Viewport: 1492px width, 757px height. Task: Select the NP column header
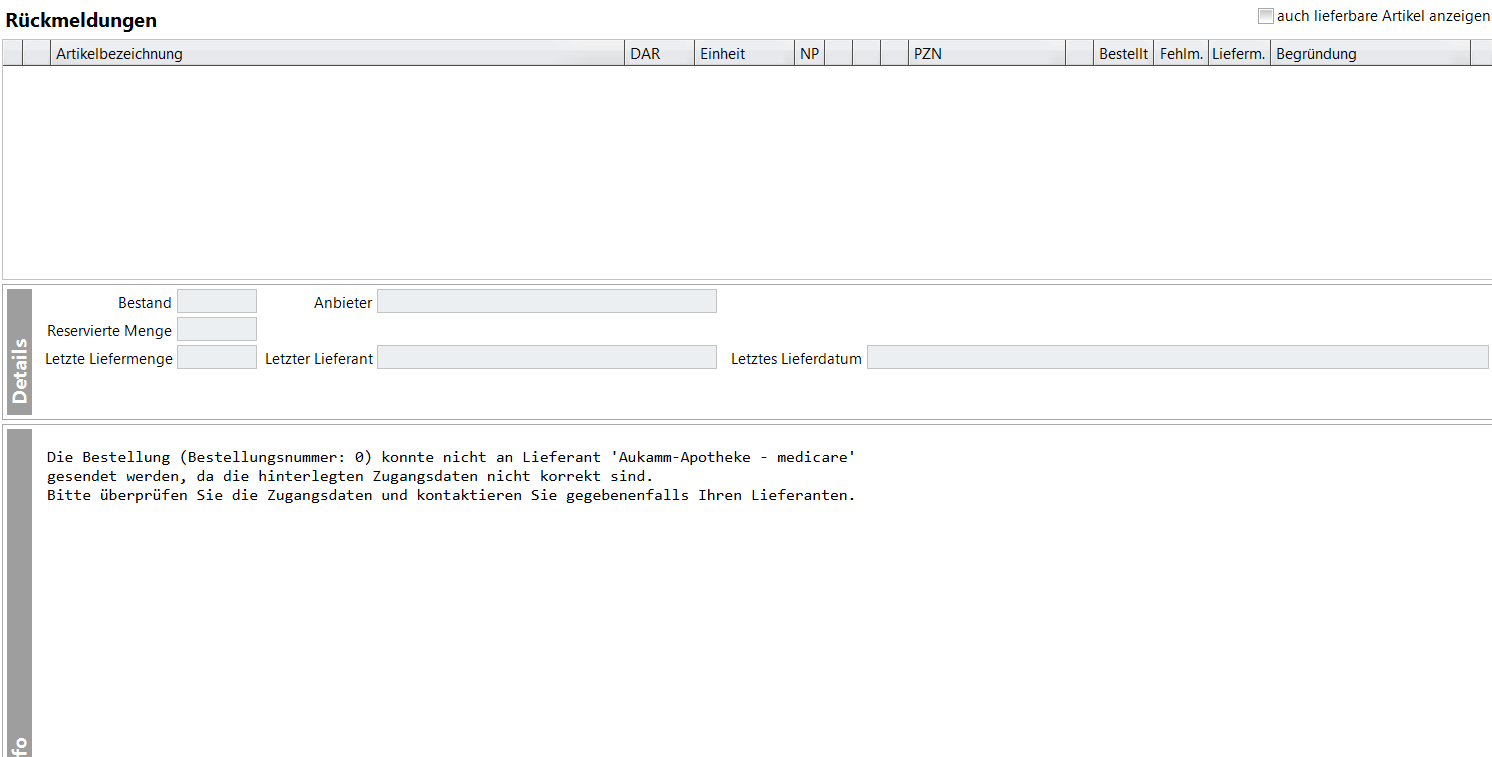pos(809,54)
